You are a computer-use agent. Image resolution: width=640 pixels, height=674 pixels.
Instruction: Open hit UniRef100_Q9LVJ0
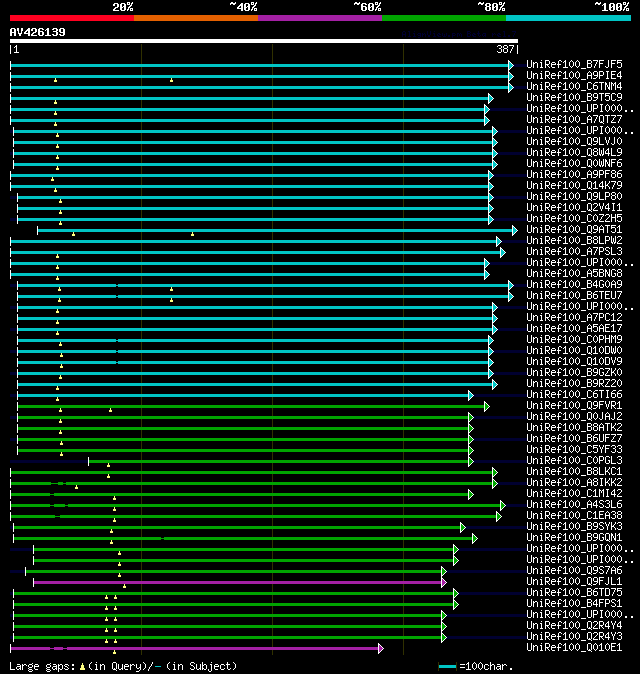(x=574, y=141)
